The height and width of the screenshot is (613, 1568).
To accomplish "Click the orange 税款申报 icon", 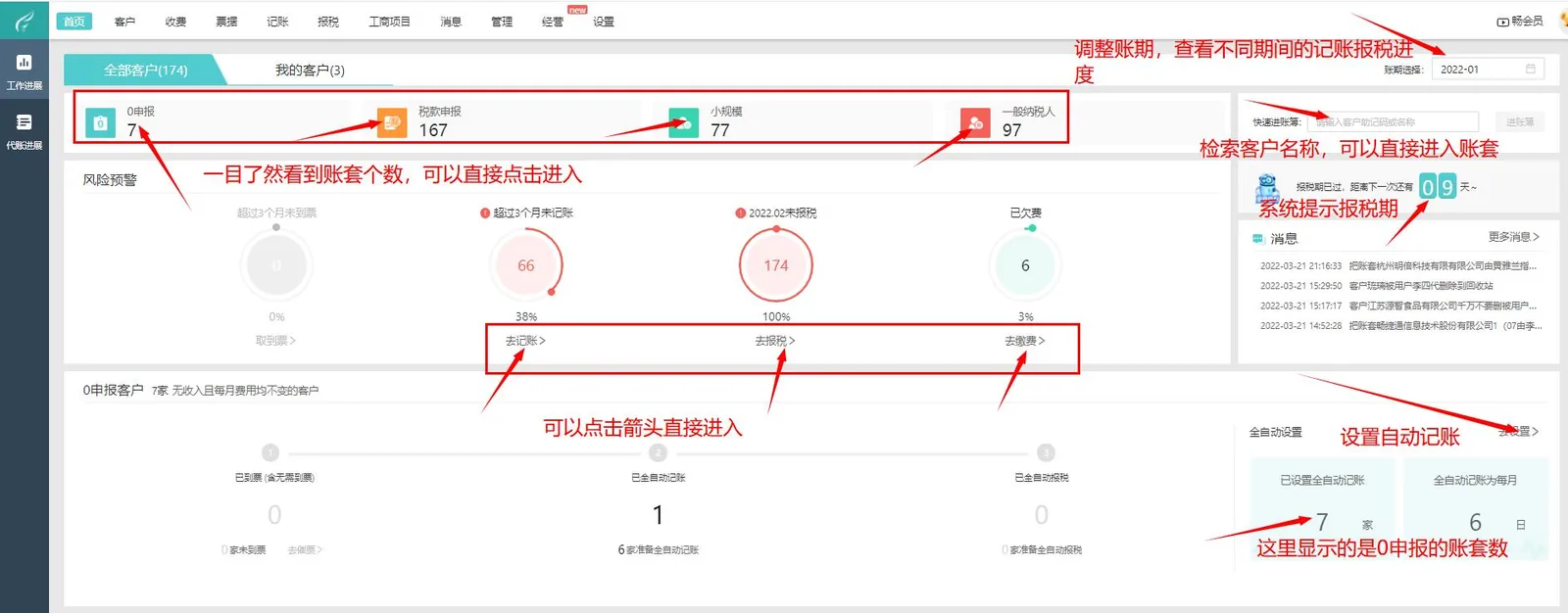I will click(392, 122).
